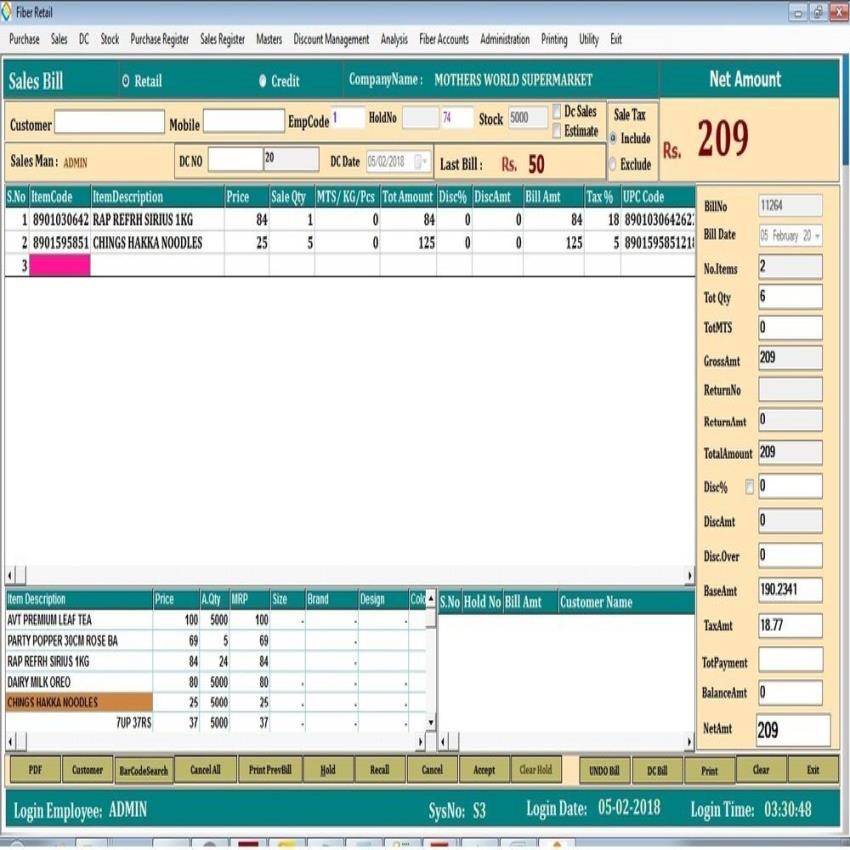This screenshot has height=850, width=850.
Task: Click Accept to finalize the bill
Action: coord(485,769)
